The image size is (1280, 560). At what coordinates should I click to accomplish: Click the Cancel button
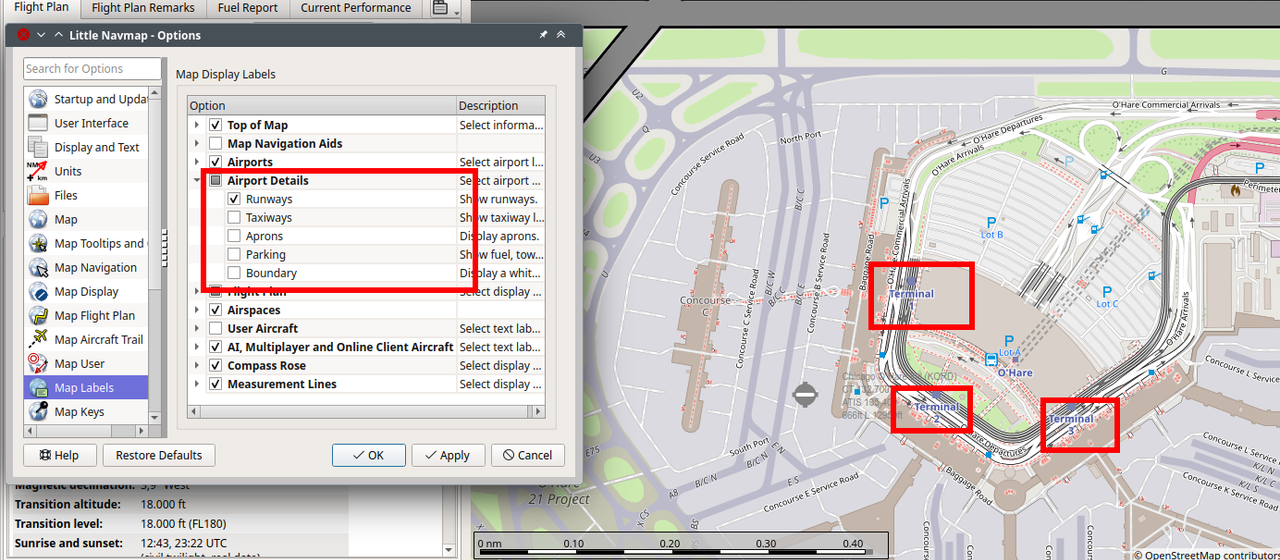(x=528, y=455)
